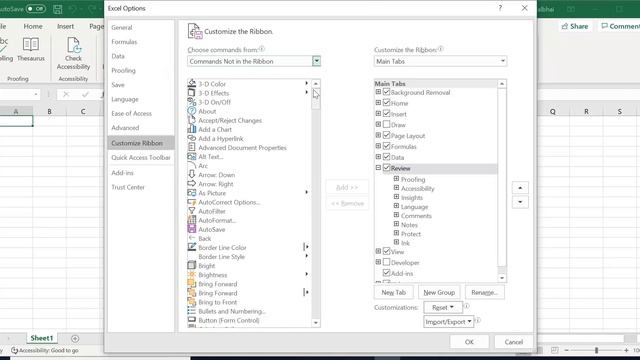Expand the Proofing group under Review
The height and width of the screenshot is (360, 640).
[396, 179]
